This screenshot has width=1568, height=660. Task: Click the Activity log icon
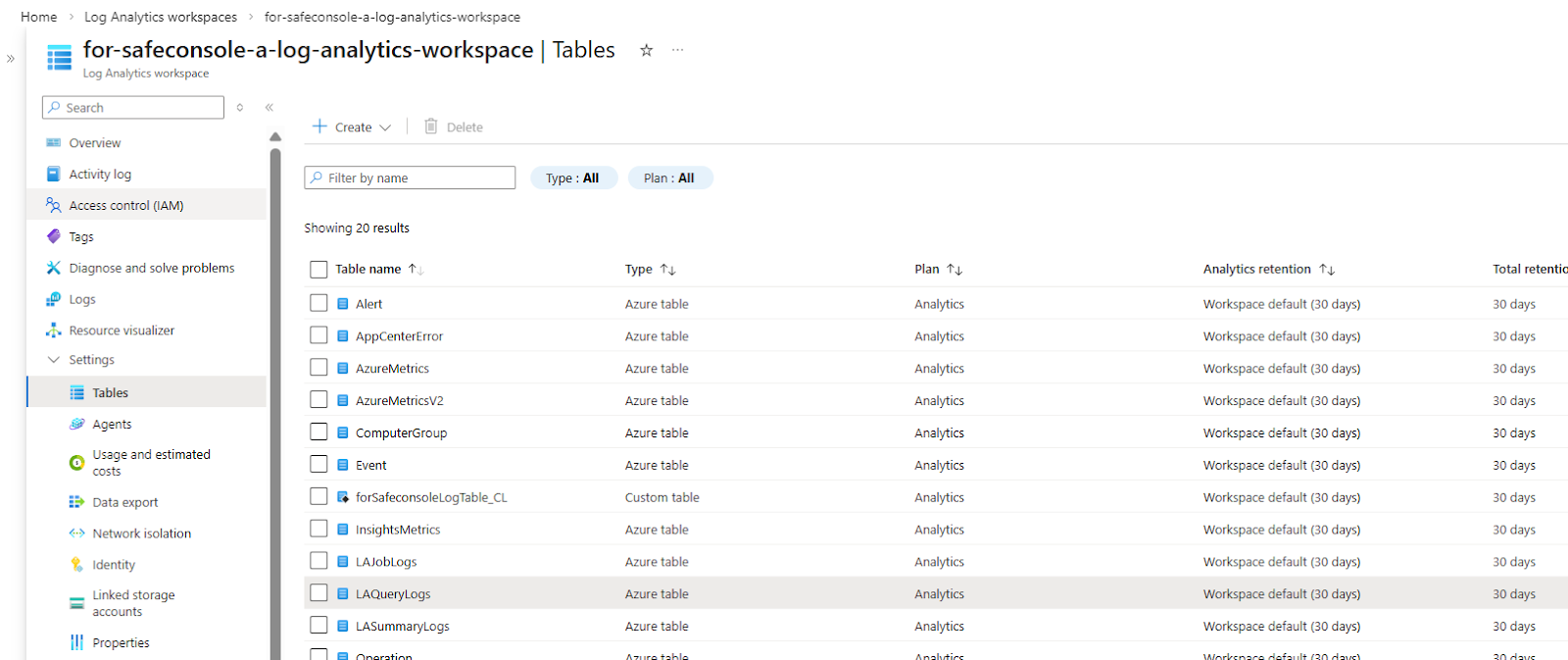tap(54, 175)
